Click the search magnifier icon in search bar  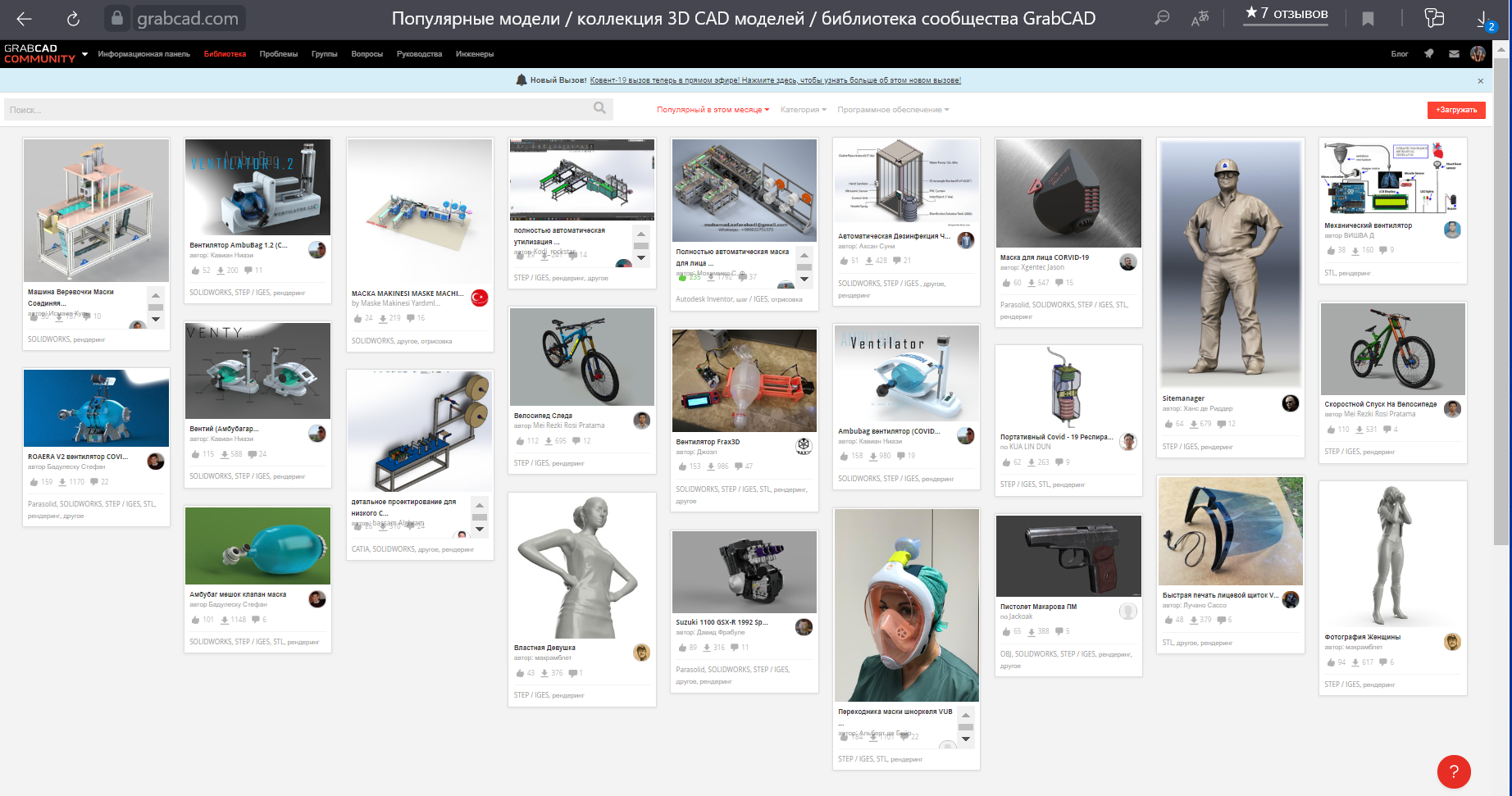pyautogui.click(x=599, y=108)
